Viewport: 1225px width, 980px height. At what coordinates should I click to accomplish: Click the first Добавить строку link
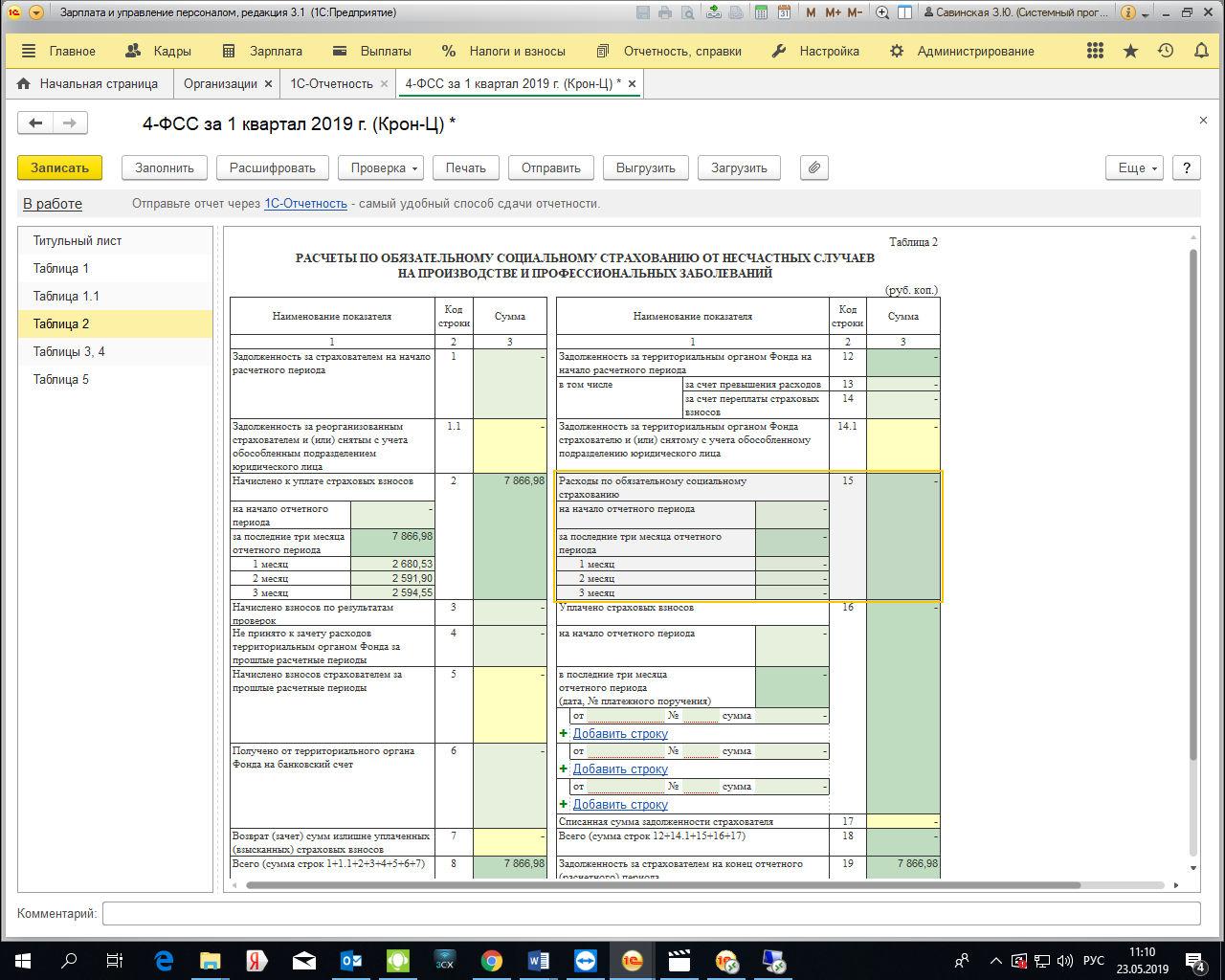pyautogui.click(x=620, y=733)
